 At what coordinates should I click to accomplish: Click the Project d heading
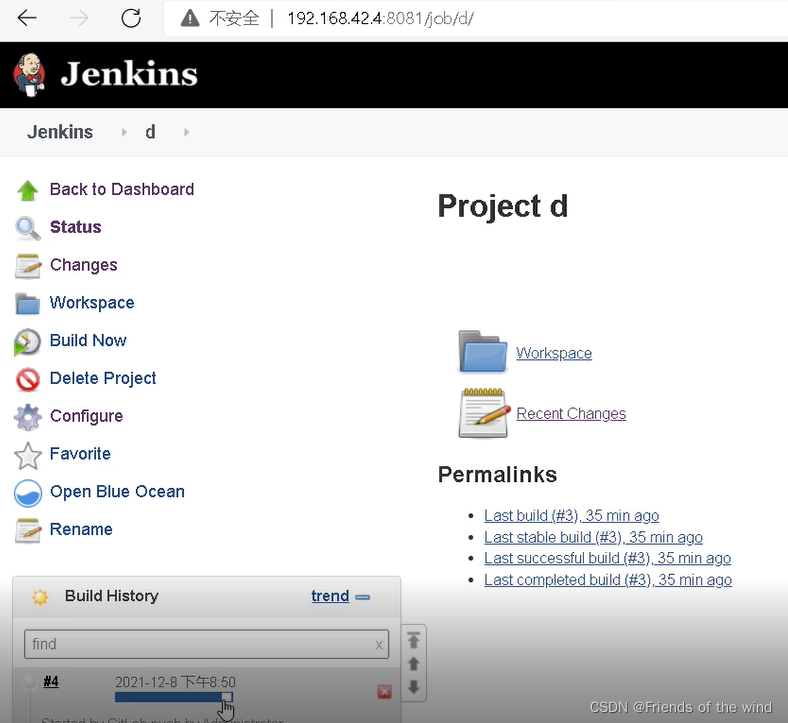pyautogui.click(x=503, y=206)
